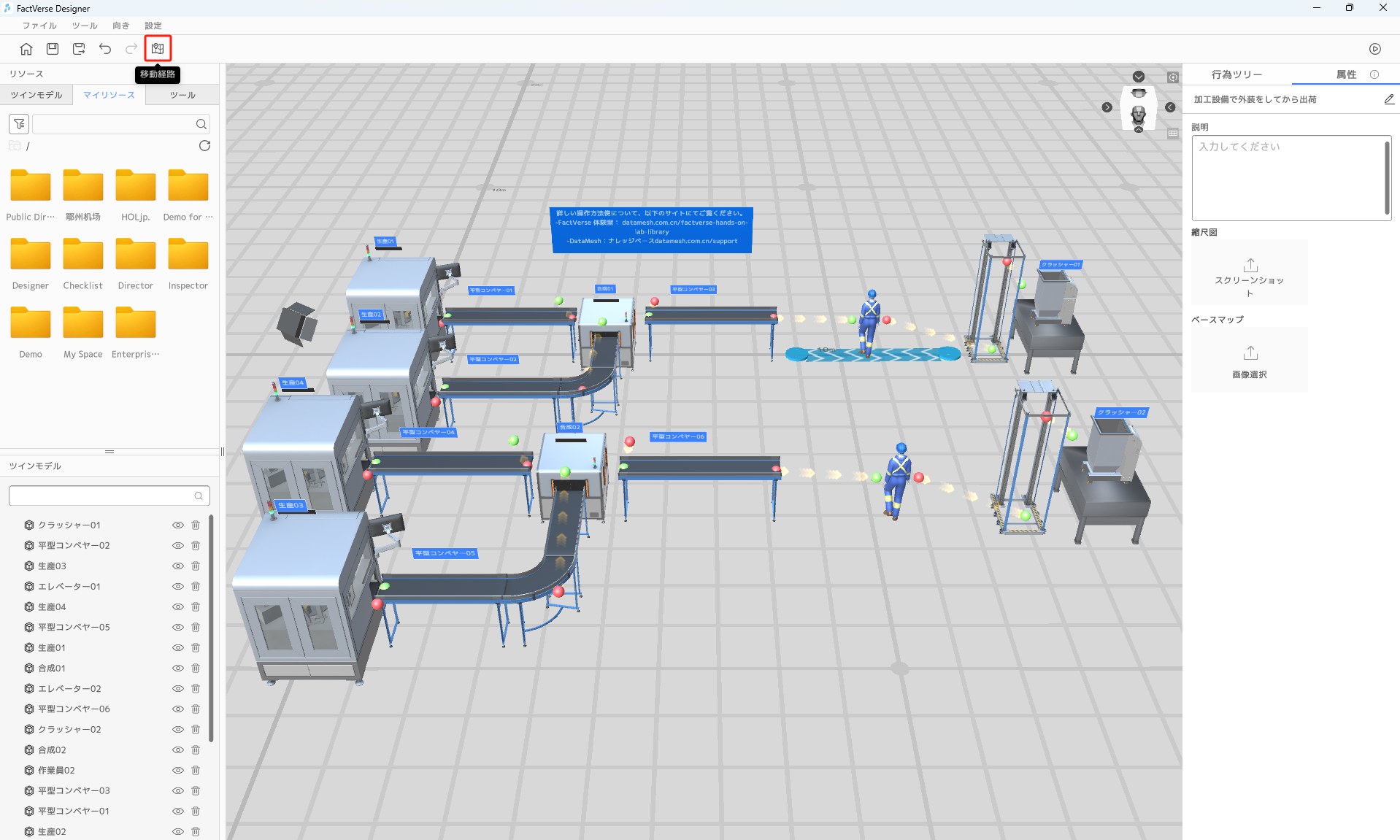Viewport: 1400px width, 840px height.
Task: Click the Undo arrow icon
Action: pos(105,49)
